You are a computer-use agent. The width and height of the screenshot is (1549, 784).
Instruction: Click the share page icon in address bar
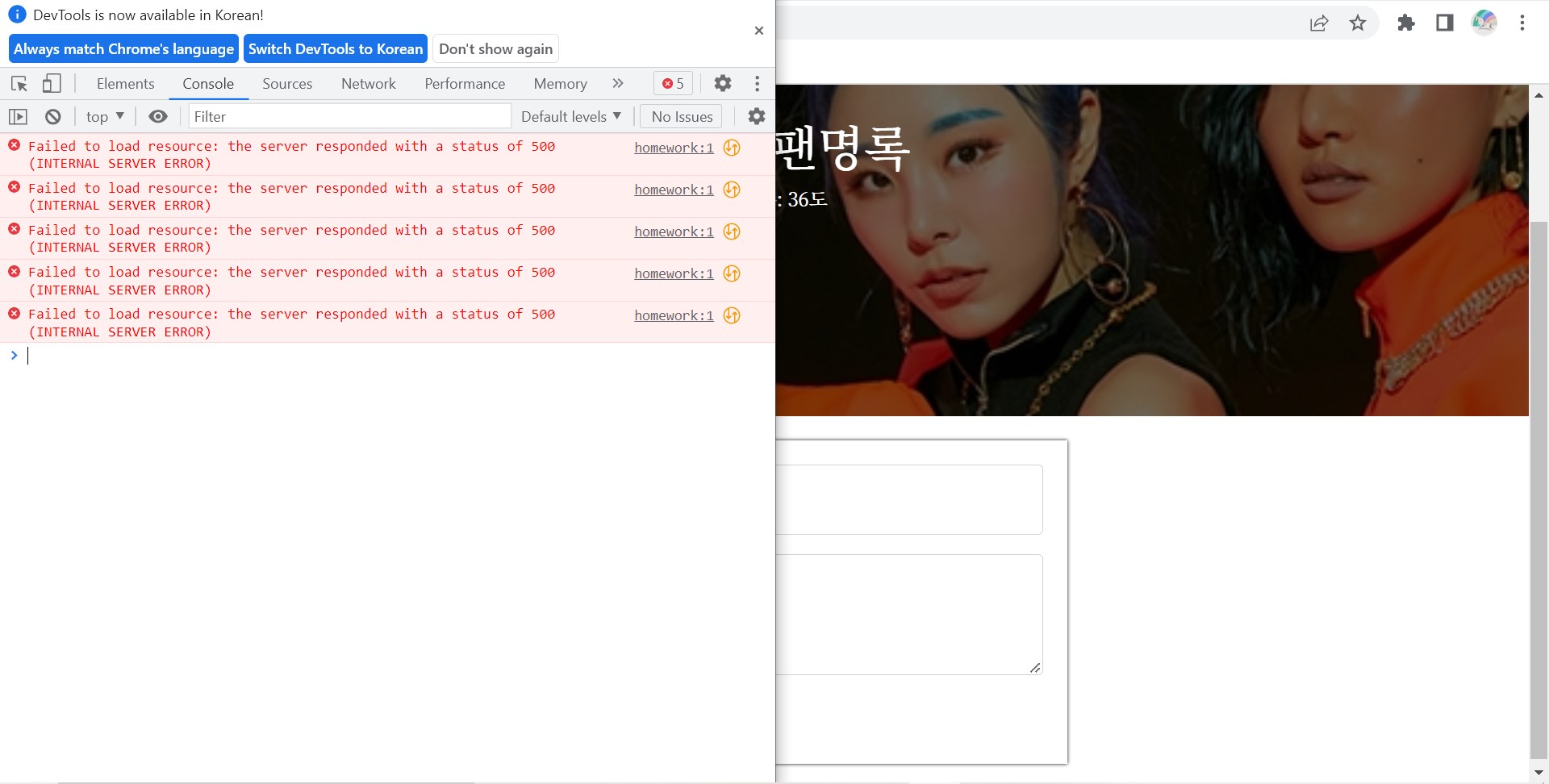(1319, 23)
